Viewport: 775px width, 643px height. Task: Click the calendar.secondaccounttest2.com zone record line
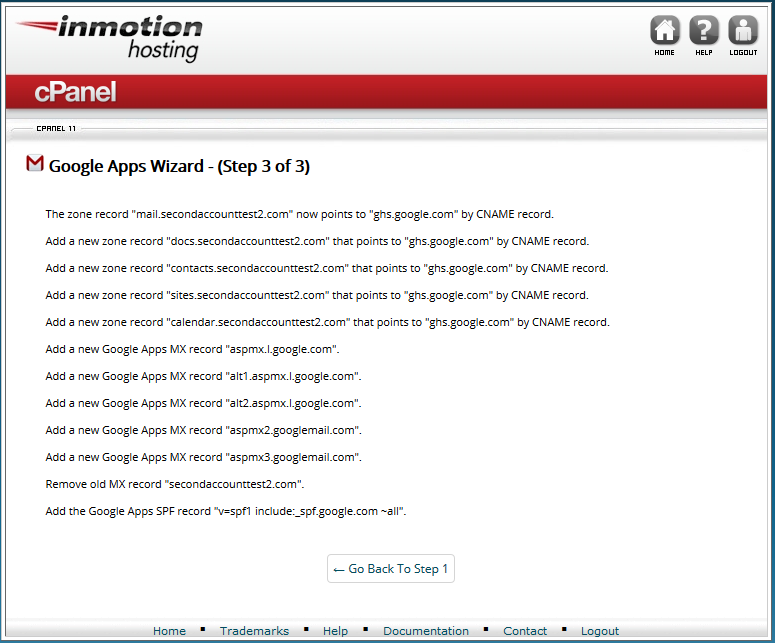(328, 322)
